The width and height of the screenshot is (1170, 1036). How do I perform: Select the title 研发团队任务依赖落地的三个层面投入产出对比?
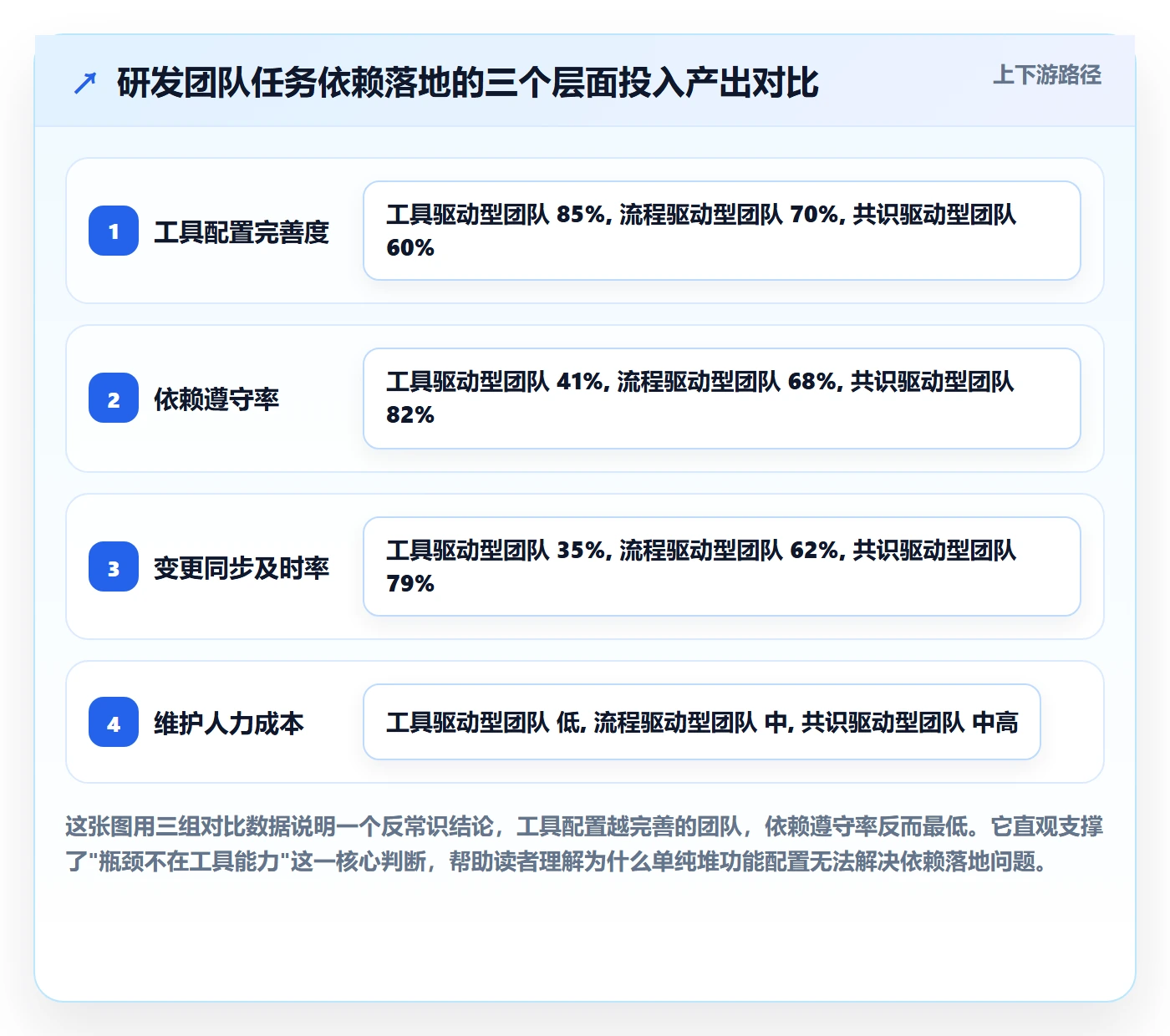pos(468,83)
